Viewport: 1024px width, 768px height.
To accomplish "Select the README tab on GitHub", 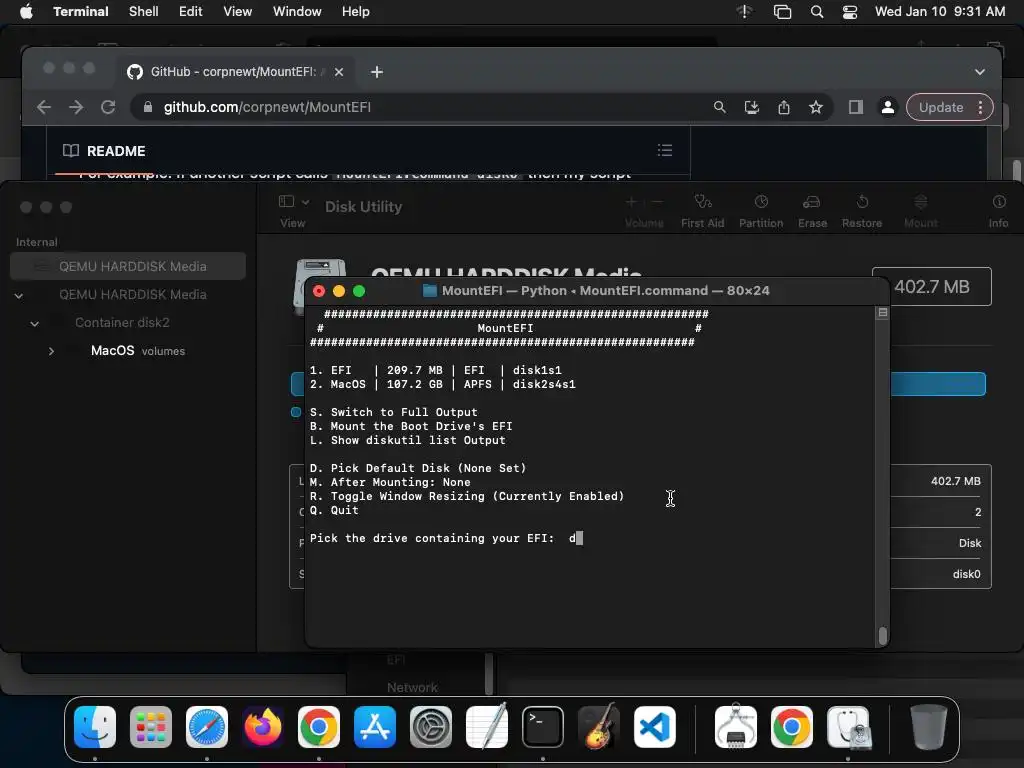I will tap(104, 151).
